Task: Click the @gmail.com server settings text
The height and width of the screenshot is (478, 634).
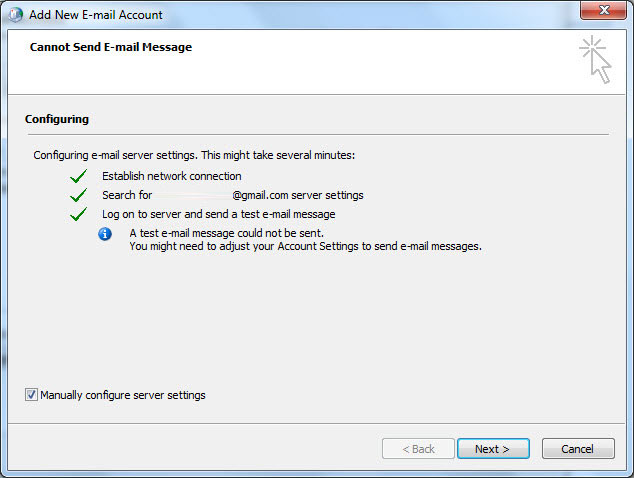Action: click(x=298, y=195)
